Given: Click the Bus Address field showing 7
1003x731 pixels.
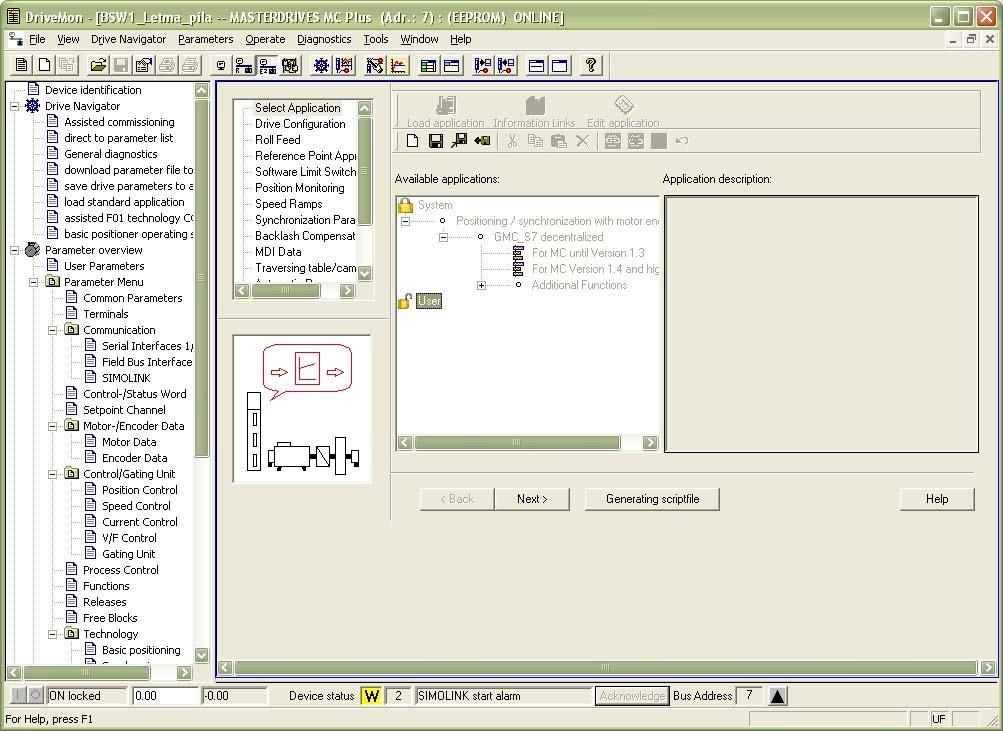Looking at the screenshot, I should [x=749, y=695].
